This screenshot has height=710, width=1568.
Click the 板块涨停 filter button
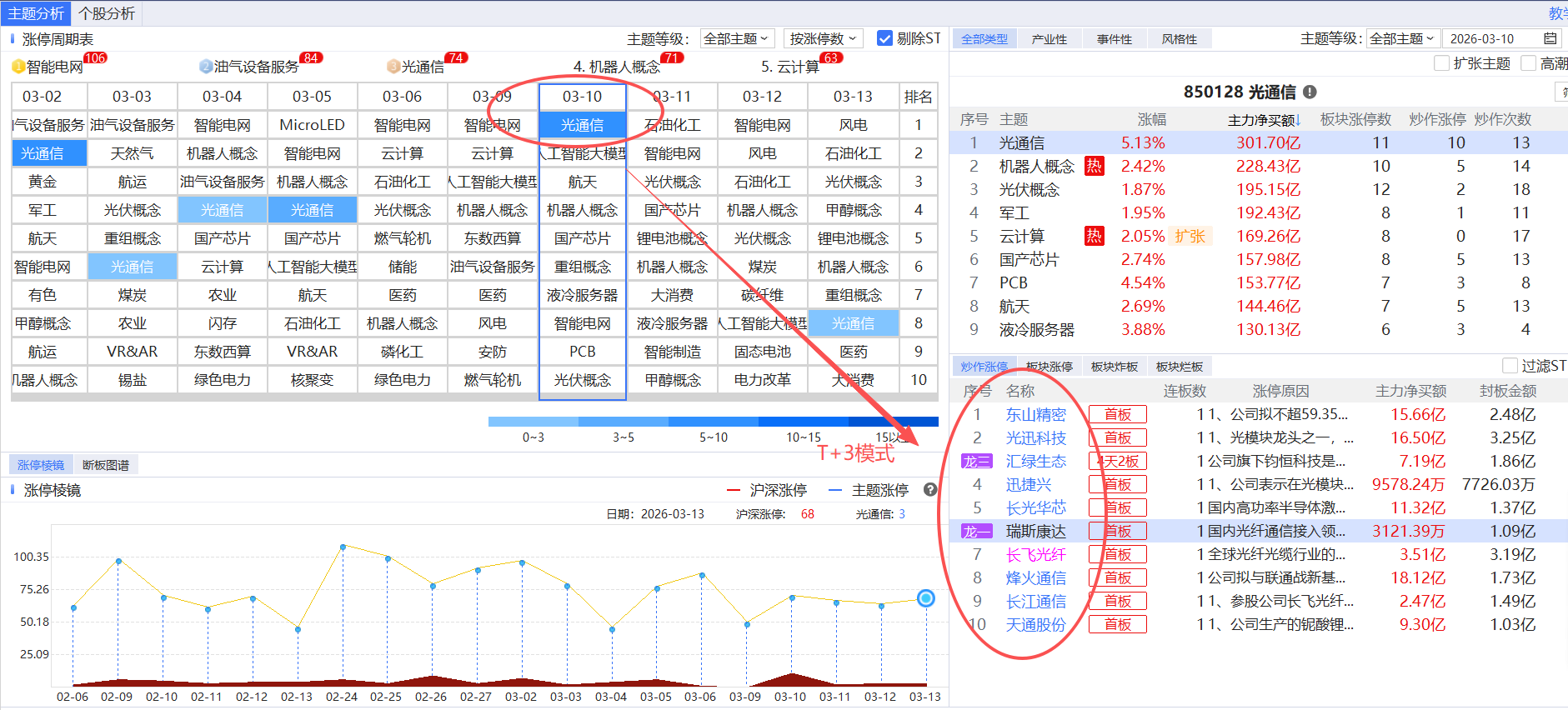coord(1049,367)
